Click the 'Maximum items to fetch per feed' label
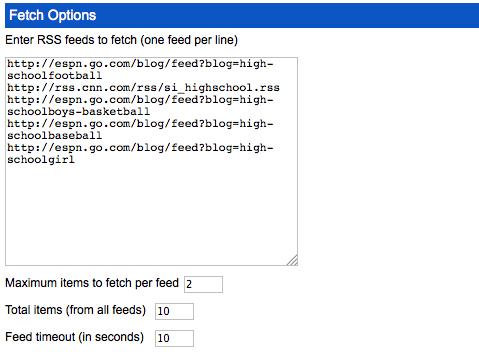This screenshot has height=360, width=479. click(x=92, y=283)
